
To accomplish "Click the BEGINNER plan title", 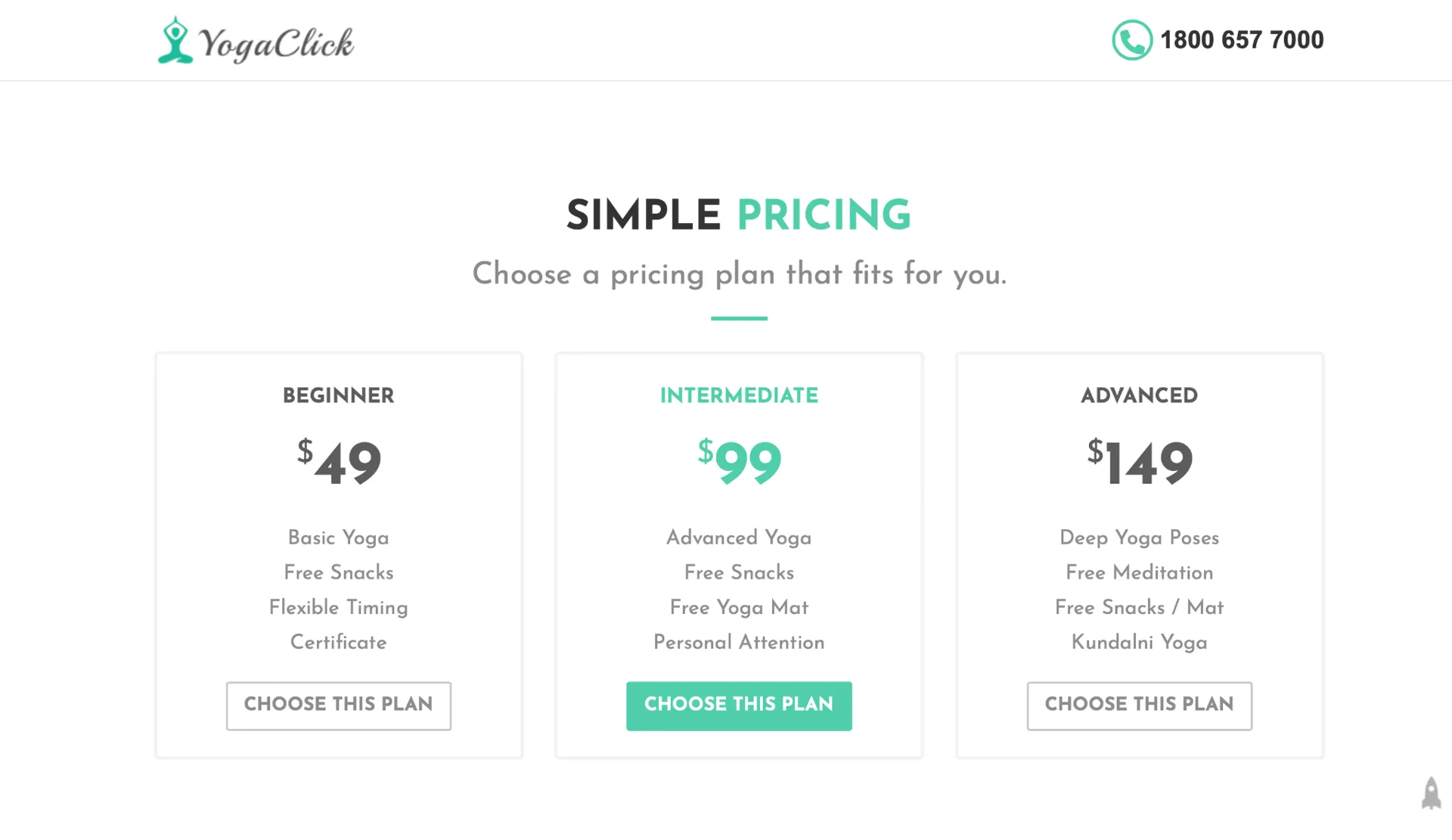I will pos(339,395).
